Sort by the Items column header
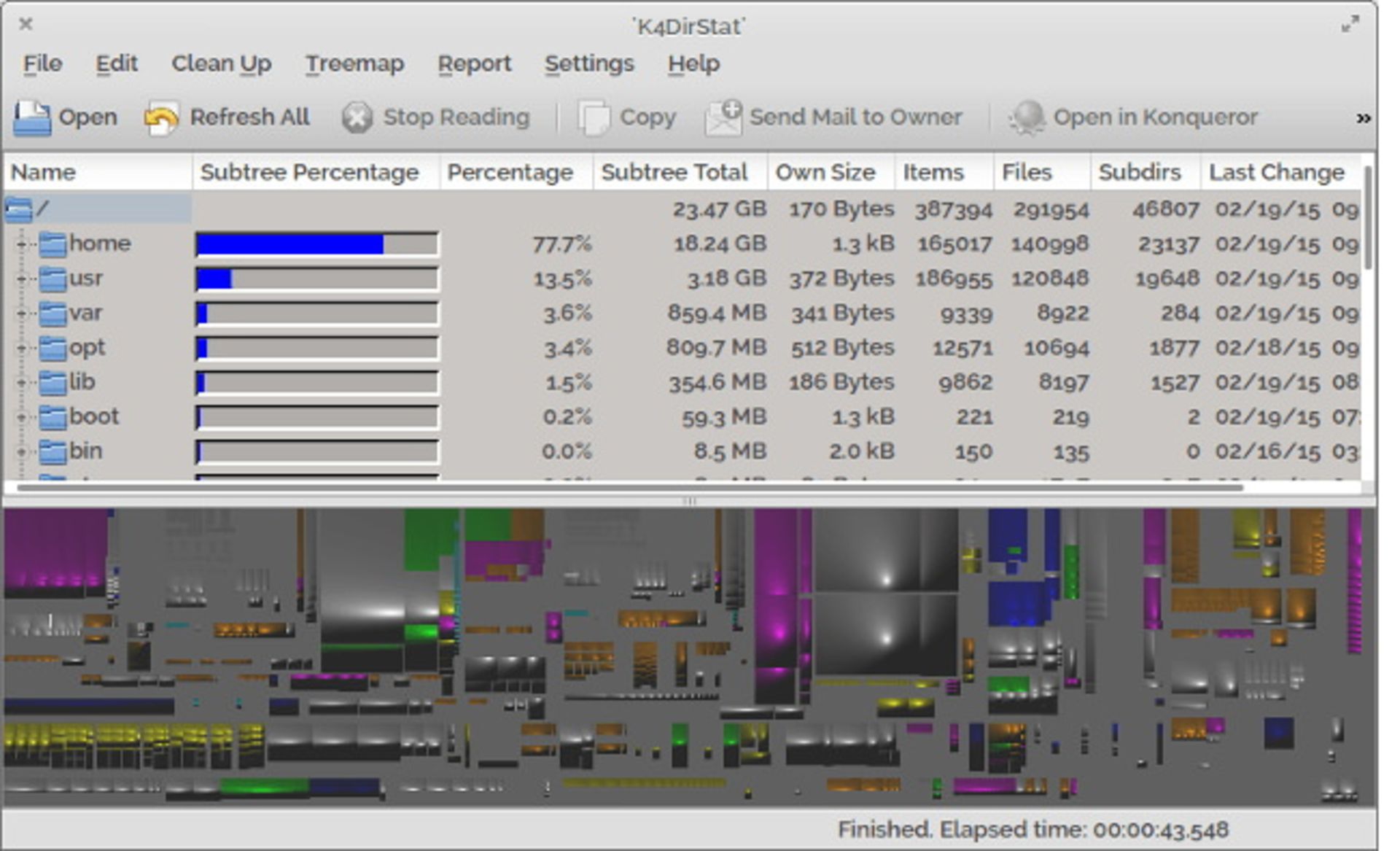This screenshot has width=1400, height=851. click(x=944, y=172)
